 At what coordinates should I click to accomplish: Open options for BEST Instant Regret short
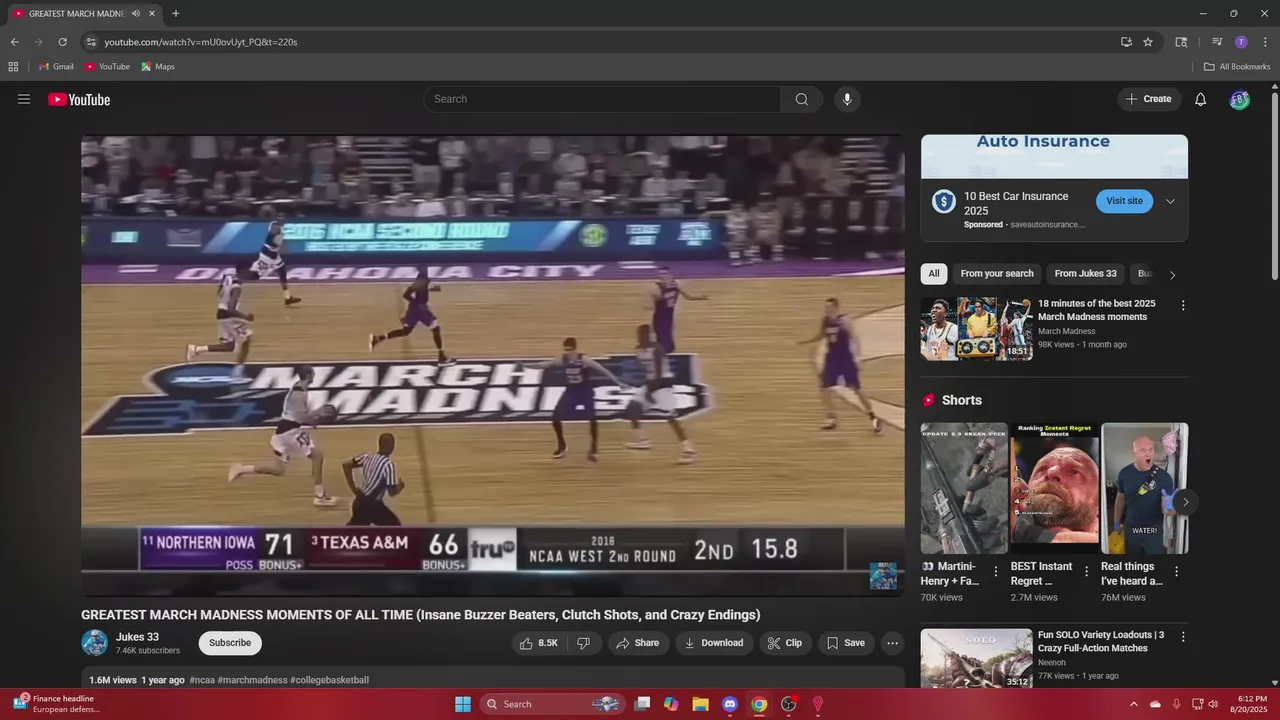pos(1086,572)
